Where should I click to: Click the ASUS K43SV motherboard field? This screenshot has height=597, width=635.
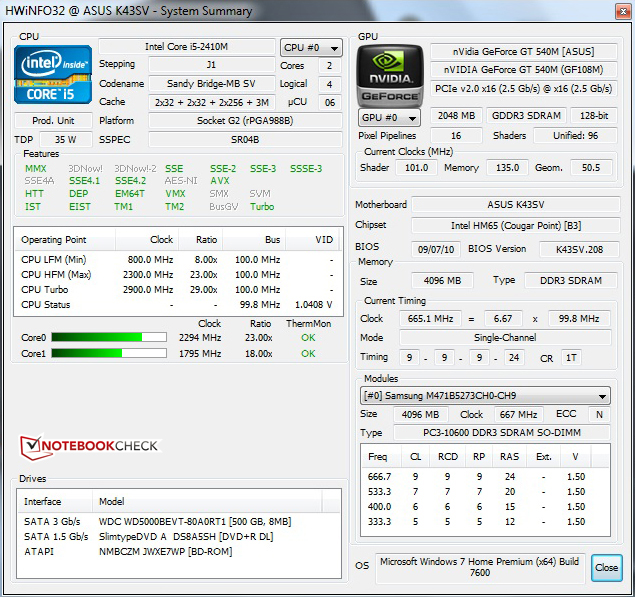coord(516,205)
